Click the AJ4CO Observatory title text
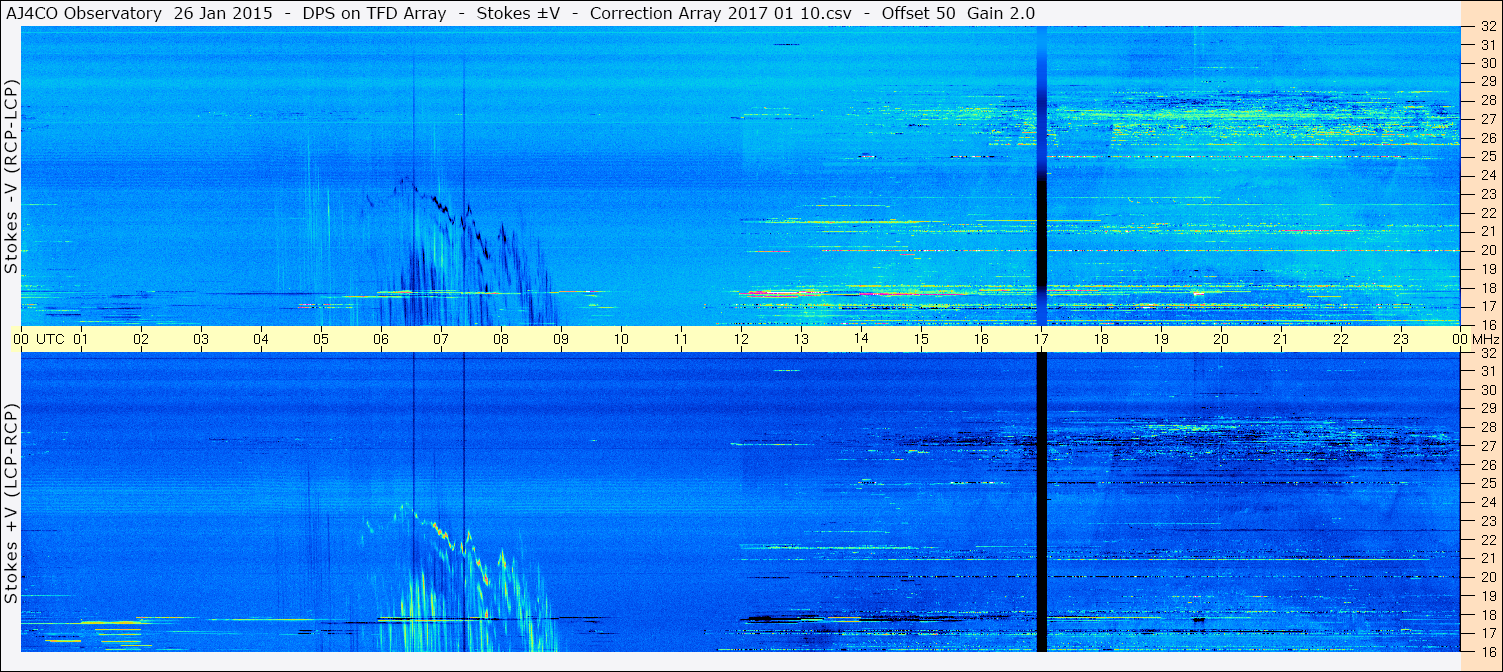Image resolution: width=1503 pixels, height=672 pixels. 83,13
